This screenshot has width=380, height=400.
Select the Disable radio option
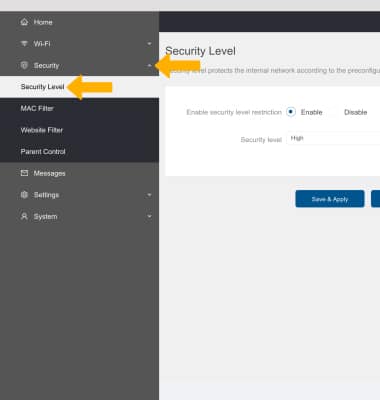(x=355, y=112)
